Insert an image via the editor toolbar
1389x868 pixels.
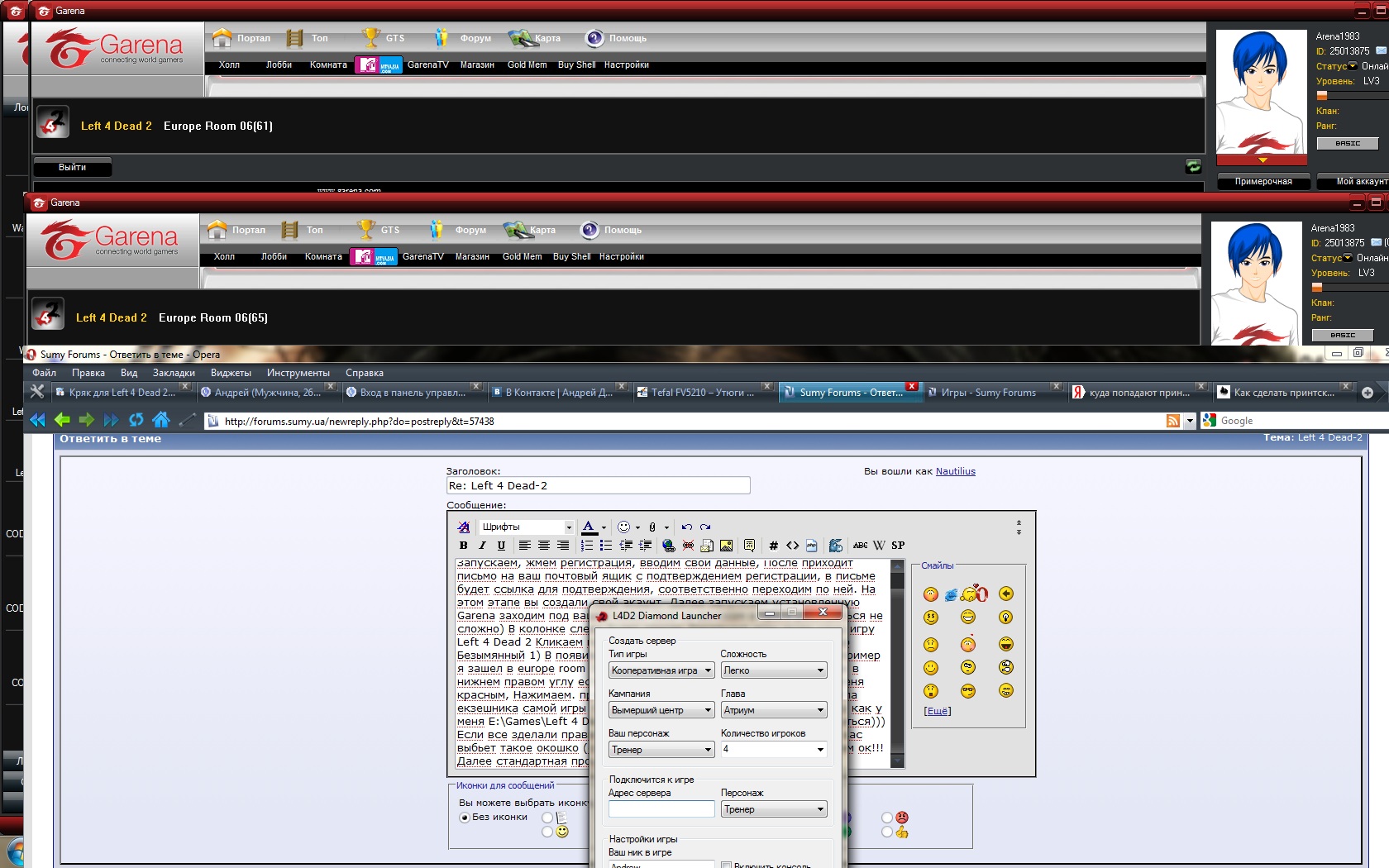coord(726,546)
